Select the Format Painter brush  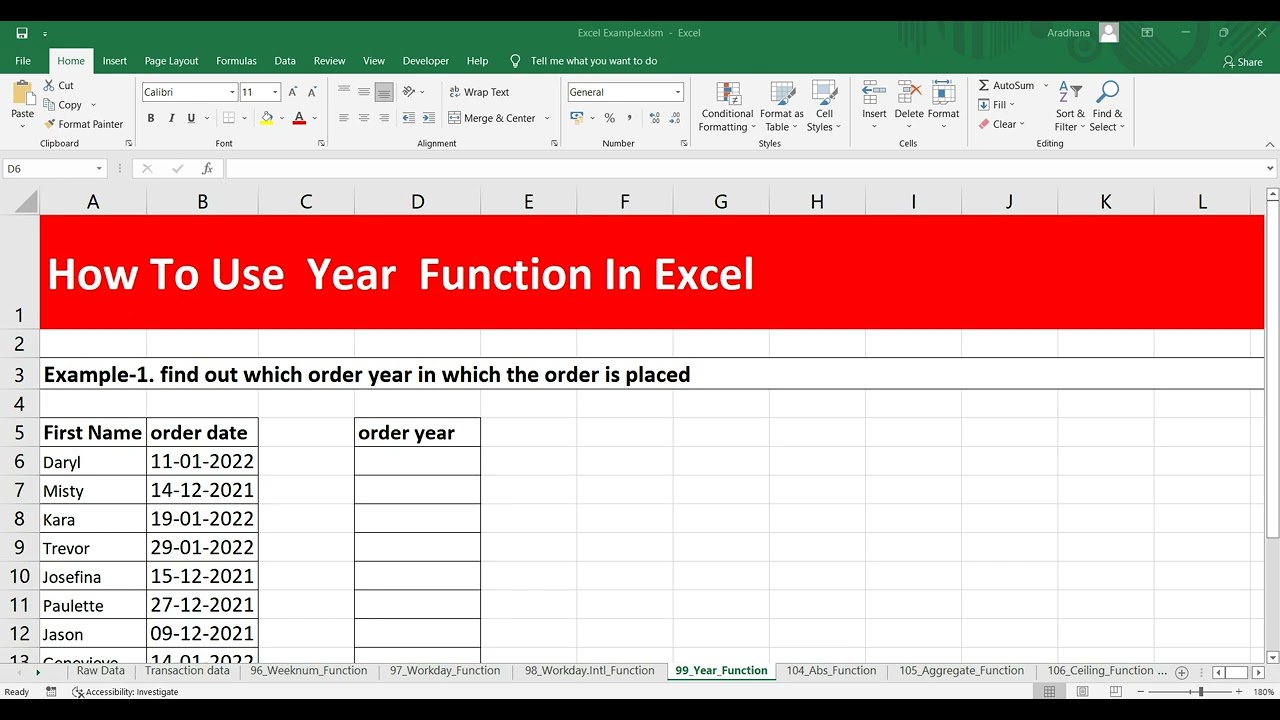point(50,124)
